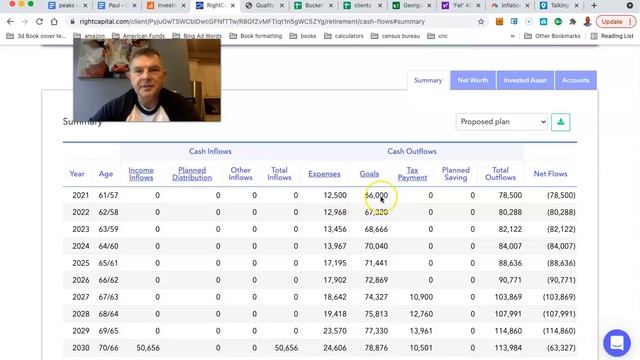Click the Chrome Update button
This screenshot has width=640, height=360.
click(616, 22)
